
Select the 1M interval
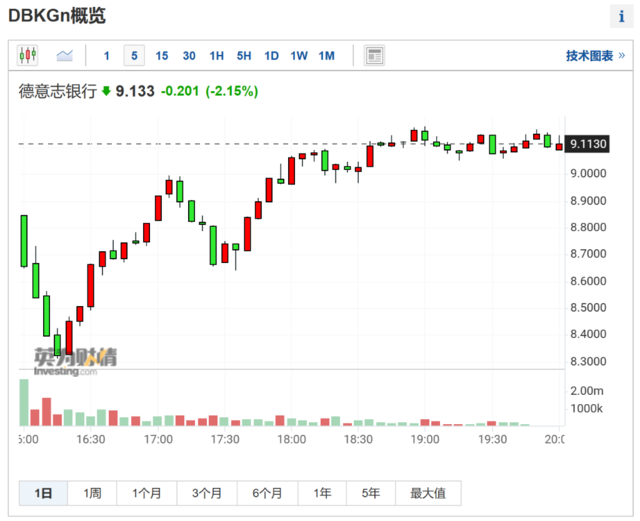(x=327, y=56)
